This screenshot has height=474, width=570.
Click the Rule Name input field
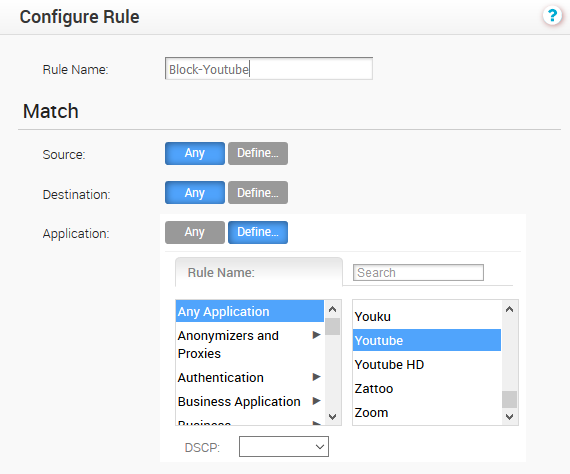coord(269,69)
